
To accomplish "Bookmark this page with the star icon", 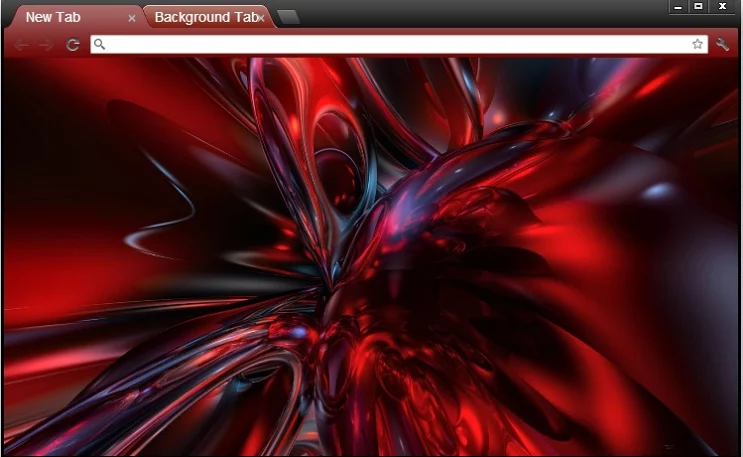I will click(697, 44).
